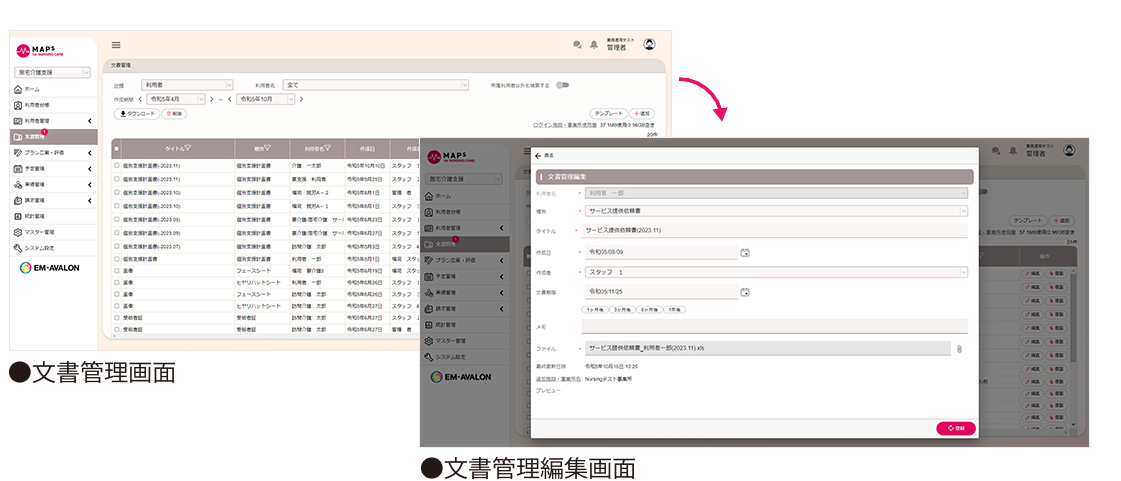Check the フェースシート row dated 令和5年6月19日

(117, 271)
